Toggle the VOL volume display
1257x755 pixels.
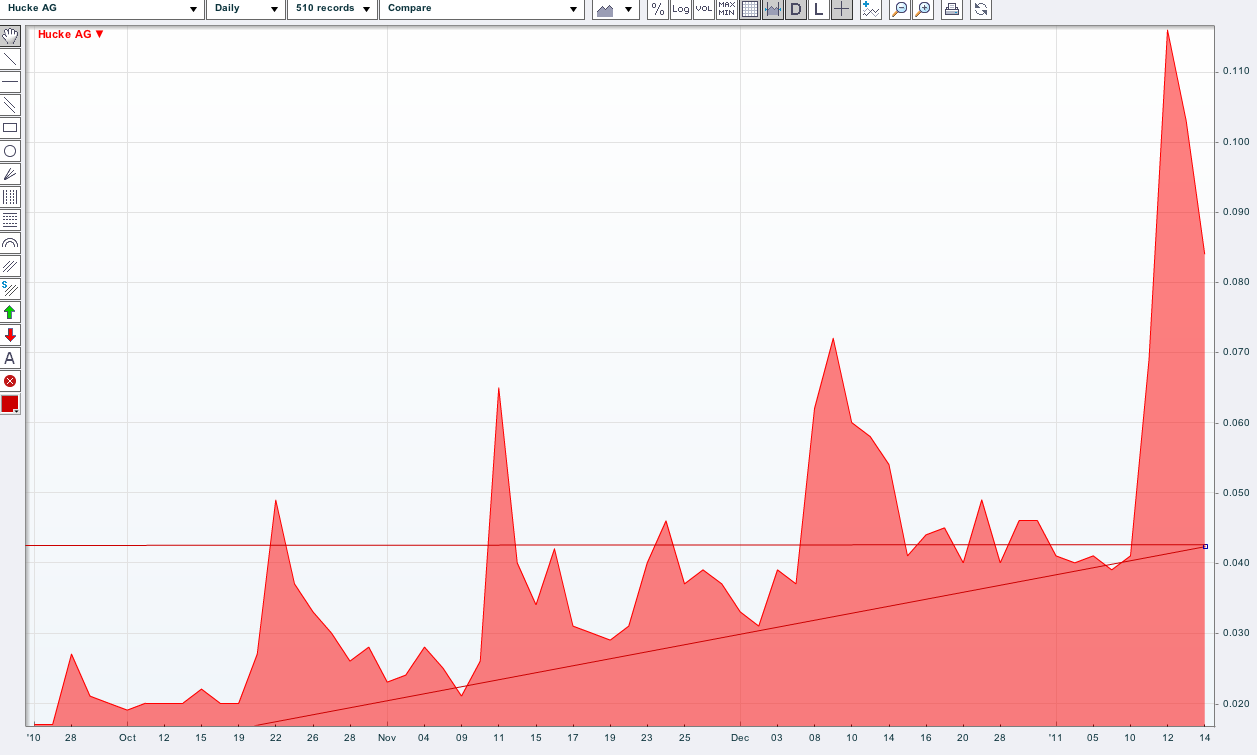coord(704,10)
